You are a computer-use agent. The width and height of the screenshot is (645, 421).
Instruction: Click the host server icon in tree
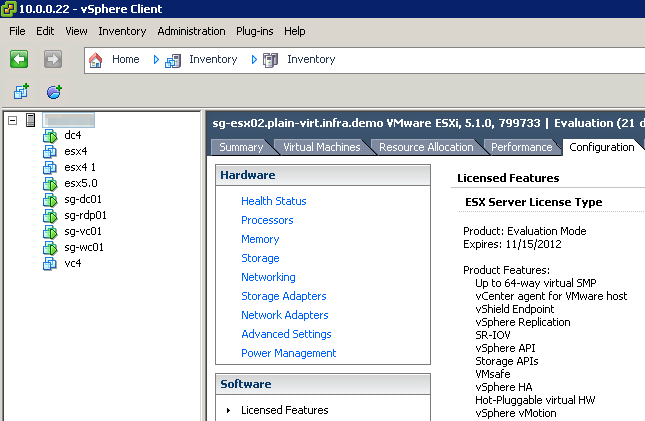(x=30, y=120)
